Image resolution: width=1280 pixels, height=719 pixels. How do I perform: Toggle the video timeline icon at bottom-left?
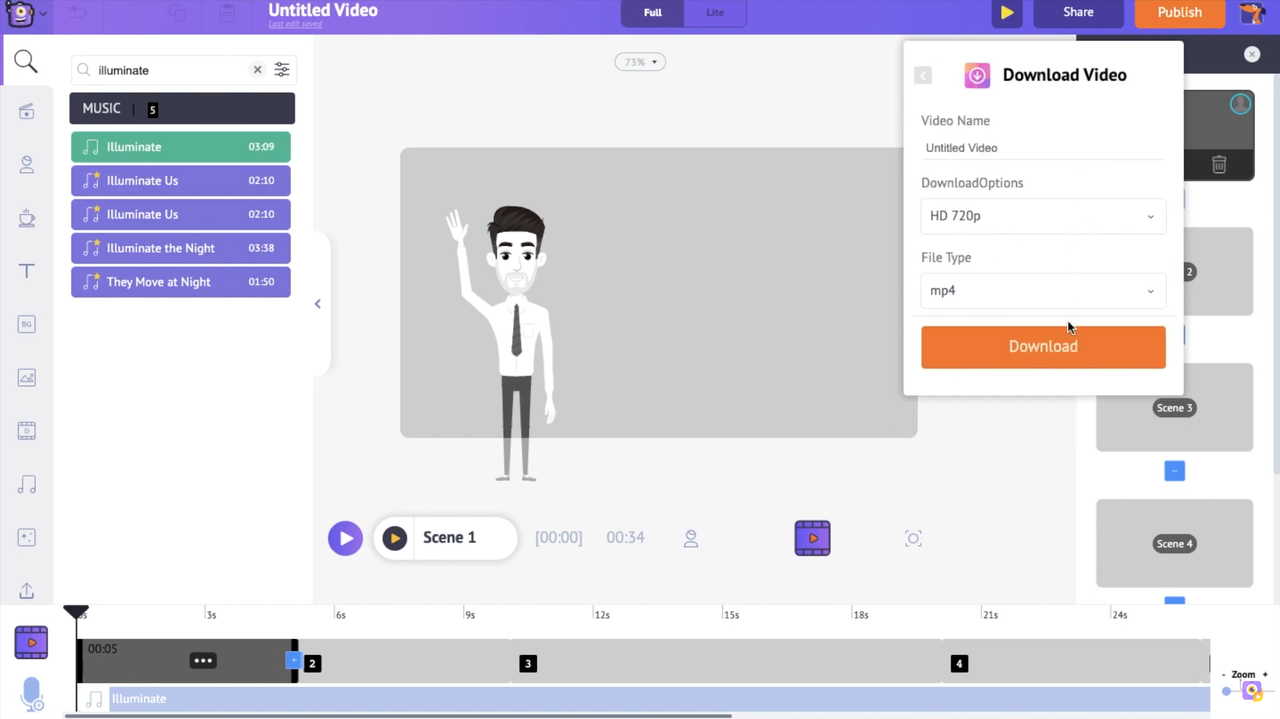[x=31, y=643]
